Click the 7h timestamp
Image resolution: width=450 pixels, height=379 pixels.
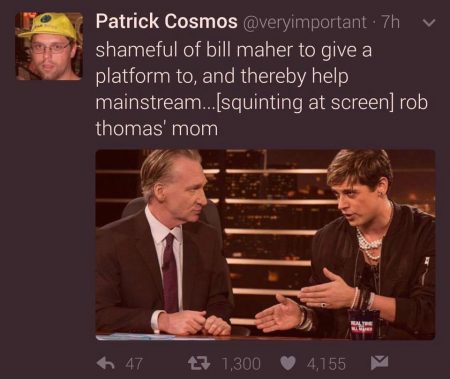[x=390, y=22]
